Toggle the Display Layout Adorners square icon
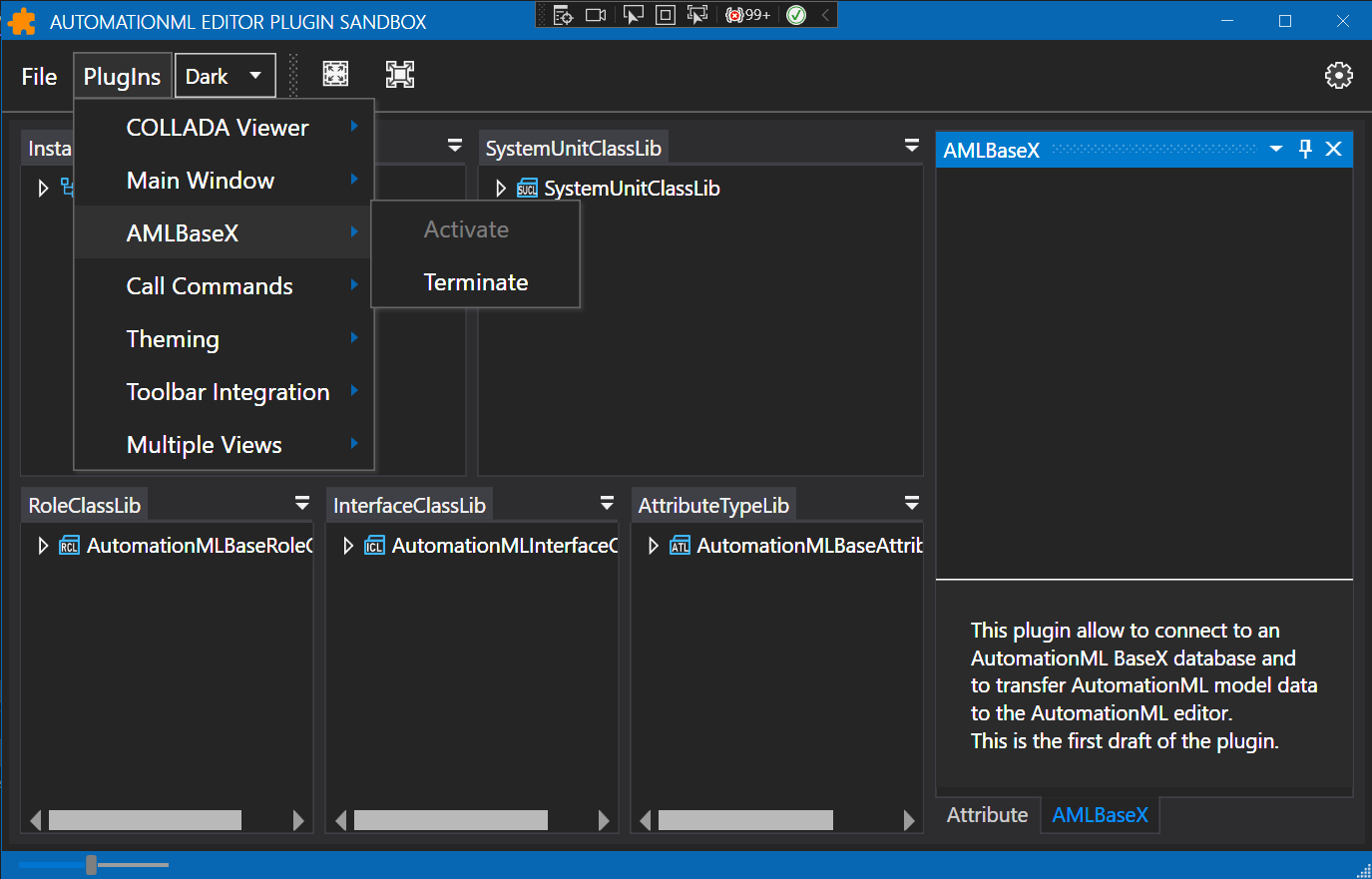 click(666, 15)
